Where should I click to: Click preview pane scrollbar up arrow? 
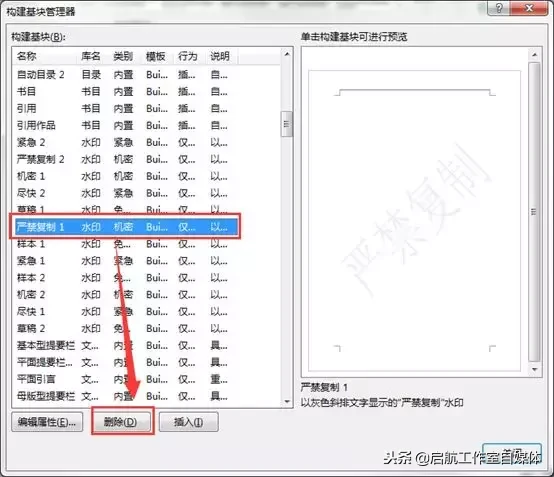tap(535, 55)
